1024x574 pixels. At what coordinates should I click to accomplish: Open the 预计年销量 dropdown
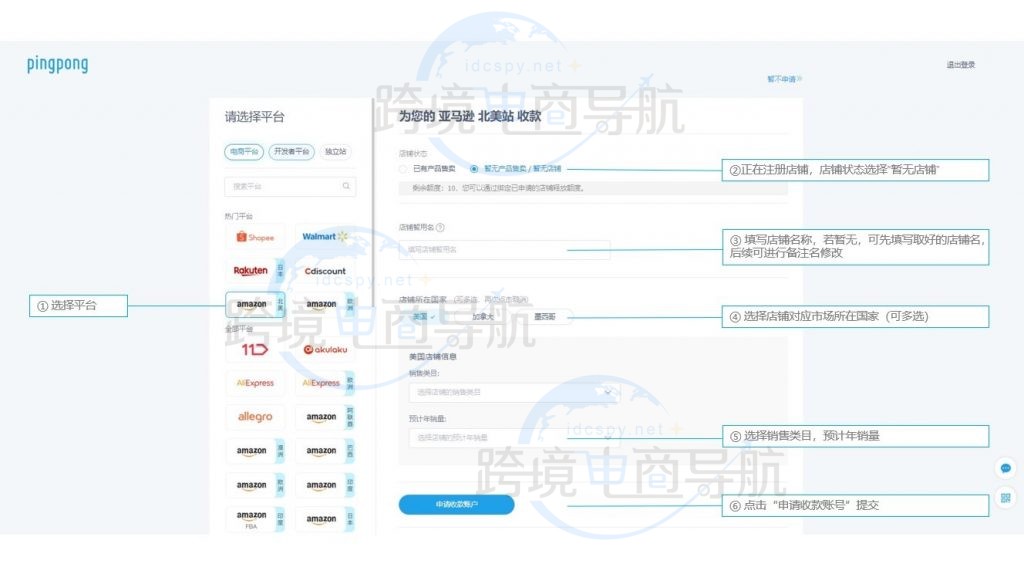pyautogui.click(x=515, y=438)
